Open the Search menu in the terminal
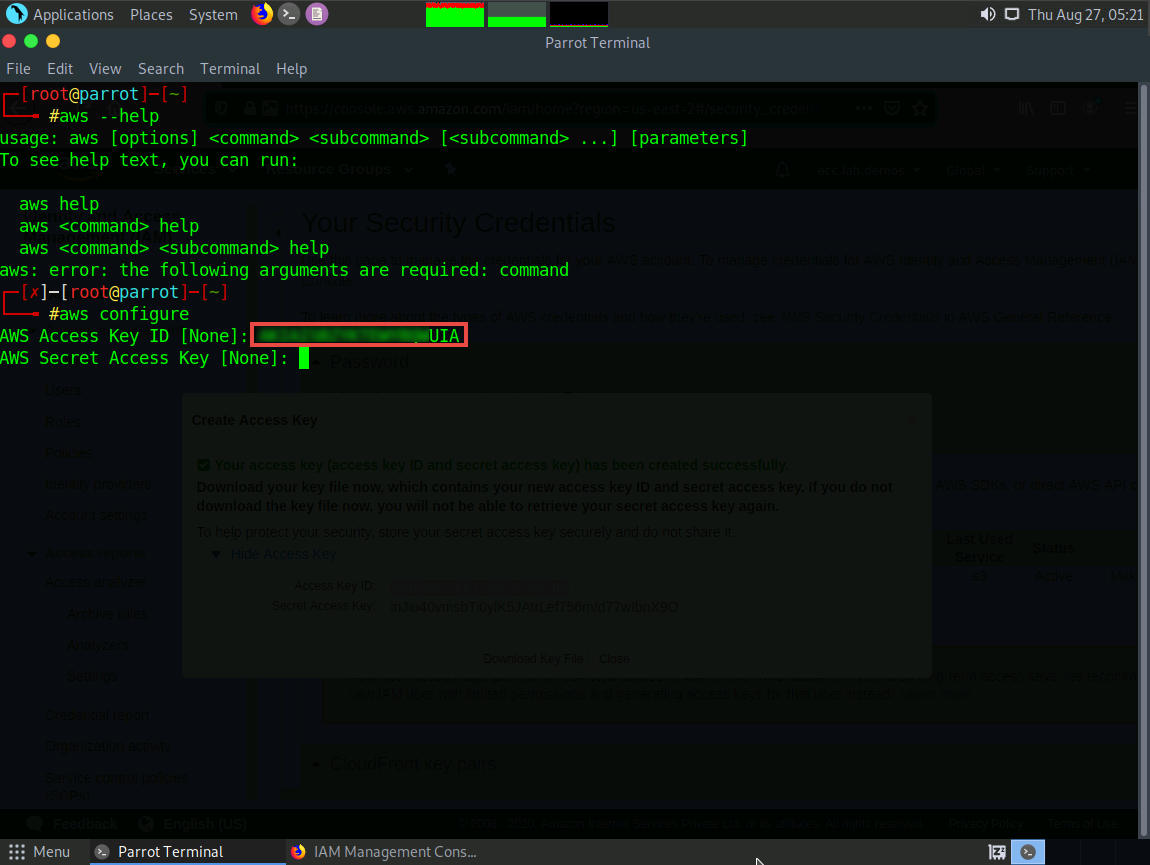 coord(161,69)
